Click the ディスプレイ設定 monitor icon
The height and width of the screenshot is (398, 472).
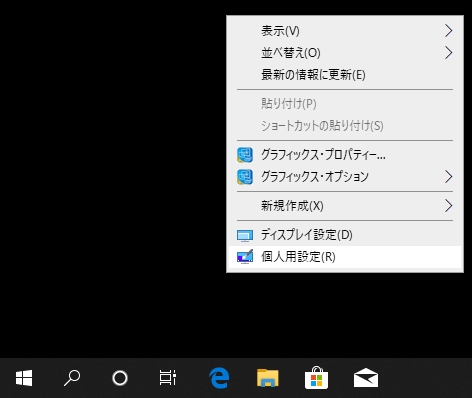(x=245, y=235)
